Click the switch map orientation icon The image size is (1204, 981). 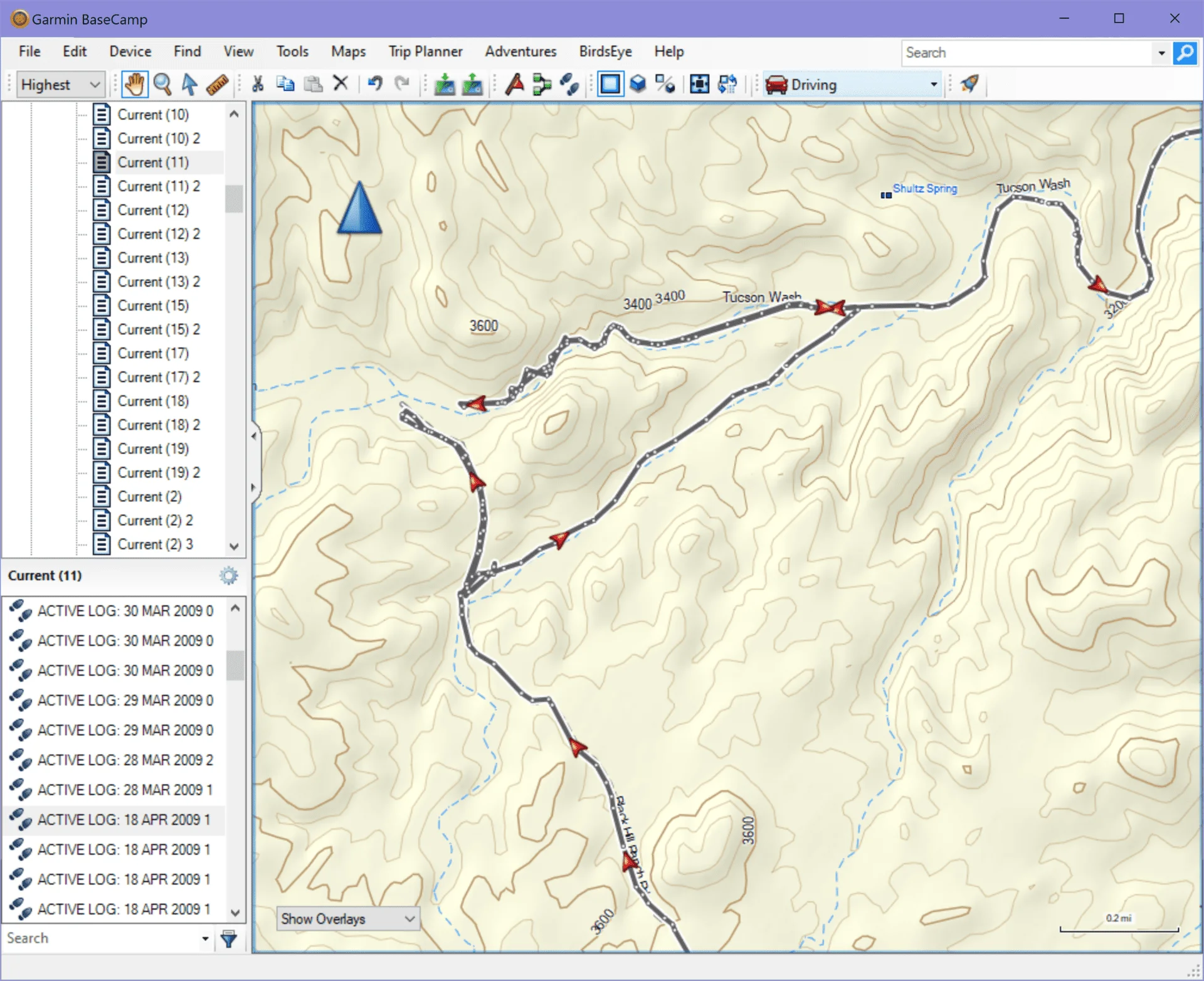727,84
